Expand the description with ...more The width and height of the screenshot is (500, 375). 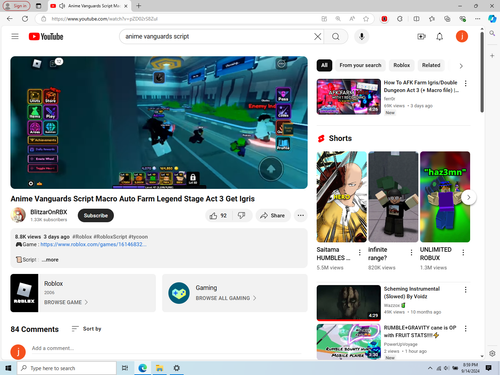[50, 260]
